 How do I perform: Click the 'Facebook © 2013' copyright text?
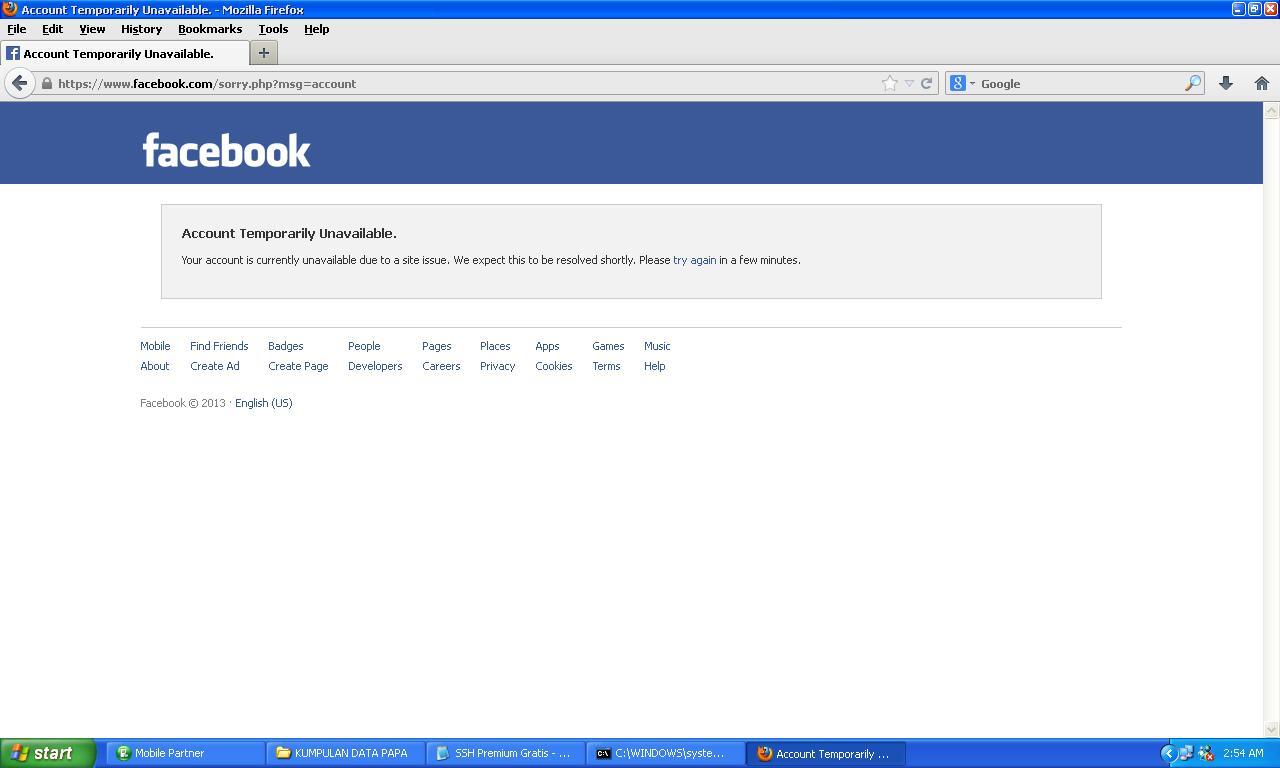pos(183,403)
